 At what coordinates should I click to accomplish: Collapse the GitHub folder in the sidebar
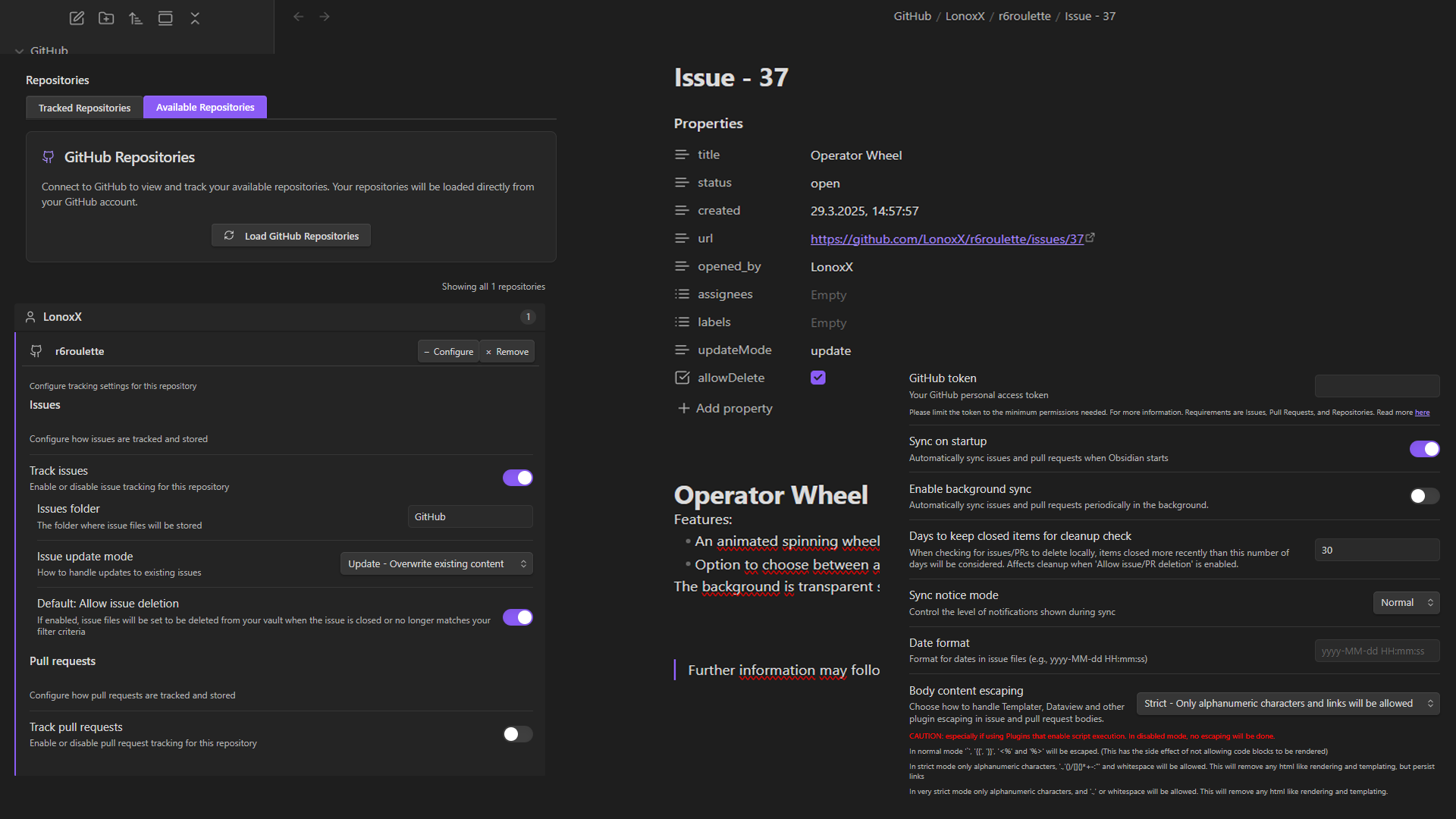click(19, 51)
